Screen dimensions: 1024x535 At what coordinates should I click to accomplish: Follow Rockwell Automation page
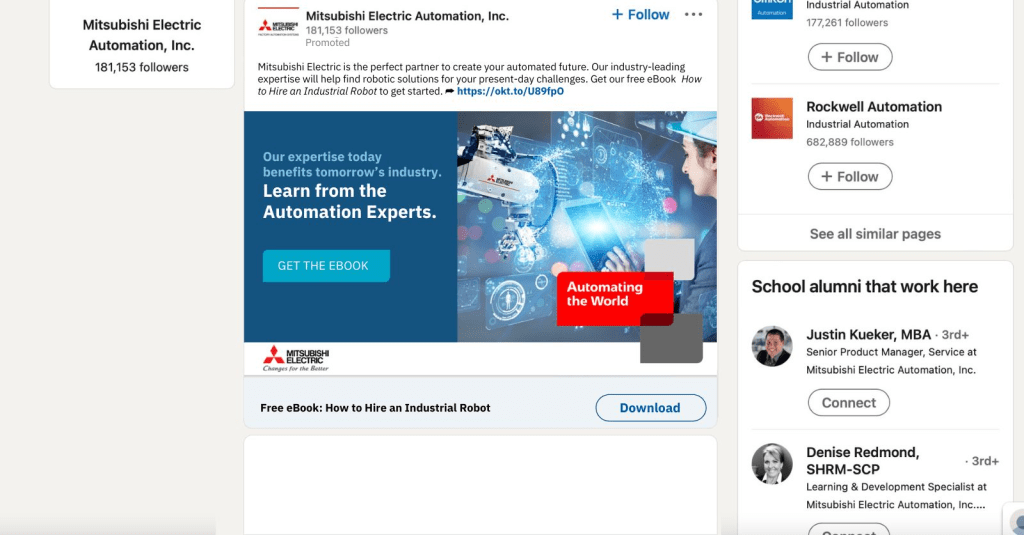pos(850,176)
